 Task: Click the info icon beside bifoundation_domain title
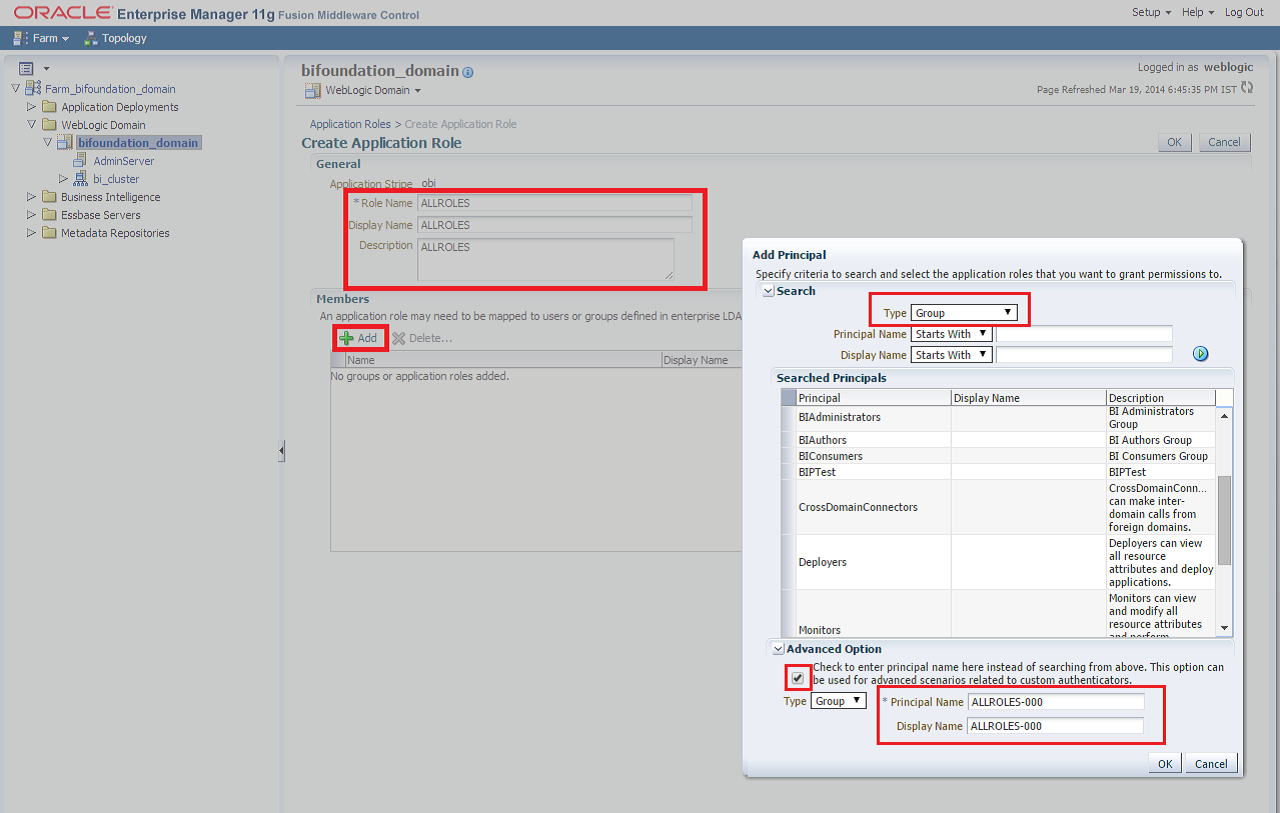click(468, 72)
